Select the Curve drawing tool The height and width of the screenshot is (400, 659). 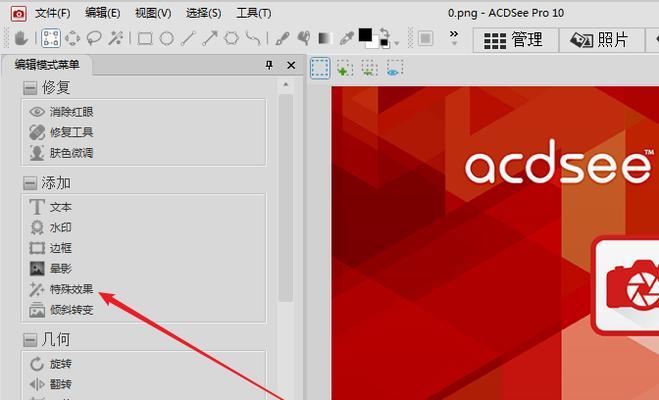click(253, 39)
